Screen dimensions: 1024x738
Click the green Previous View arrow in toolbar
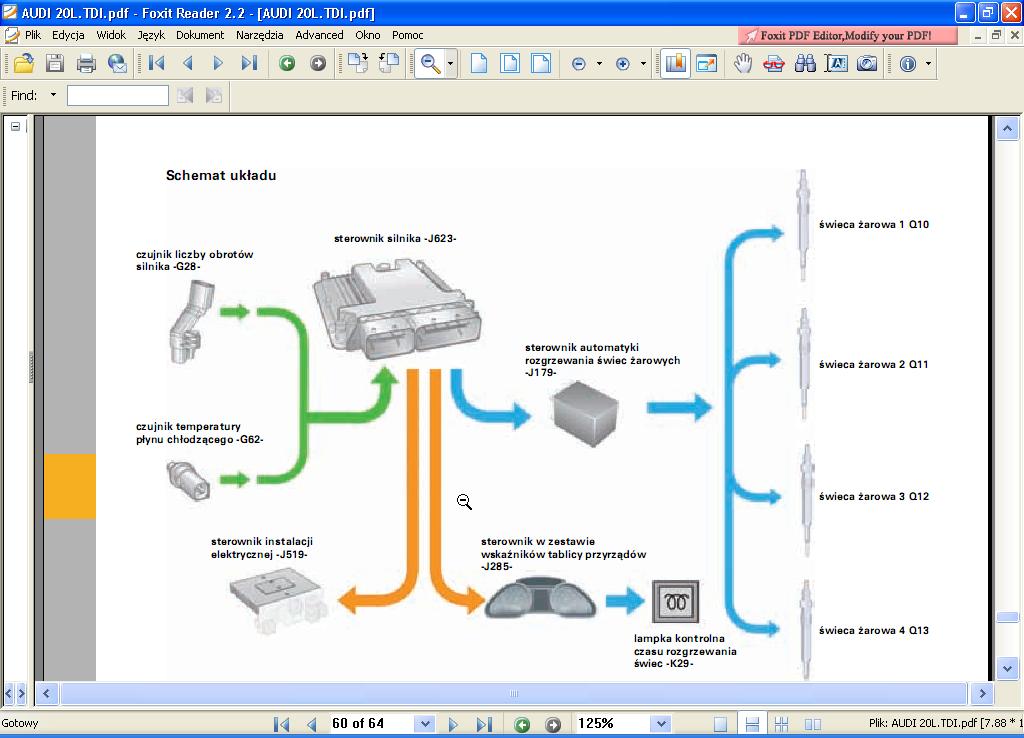pyautogui.click(x=287, y=64)
